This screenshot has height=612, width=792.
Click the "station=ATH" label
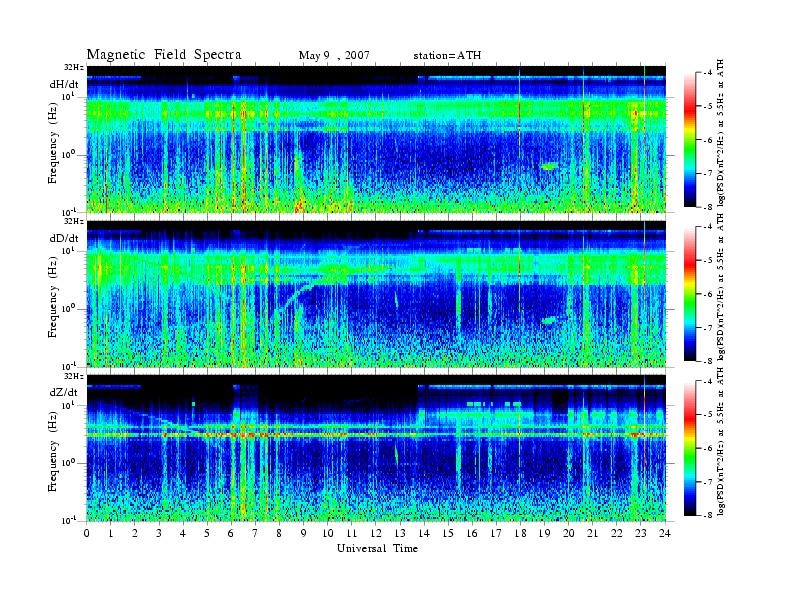coord(447,56)
